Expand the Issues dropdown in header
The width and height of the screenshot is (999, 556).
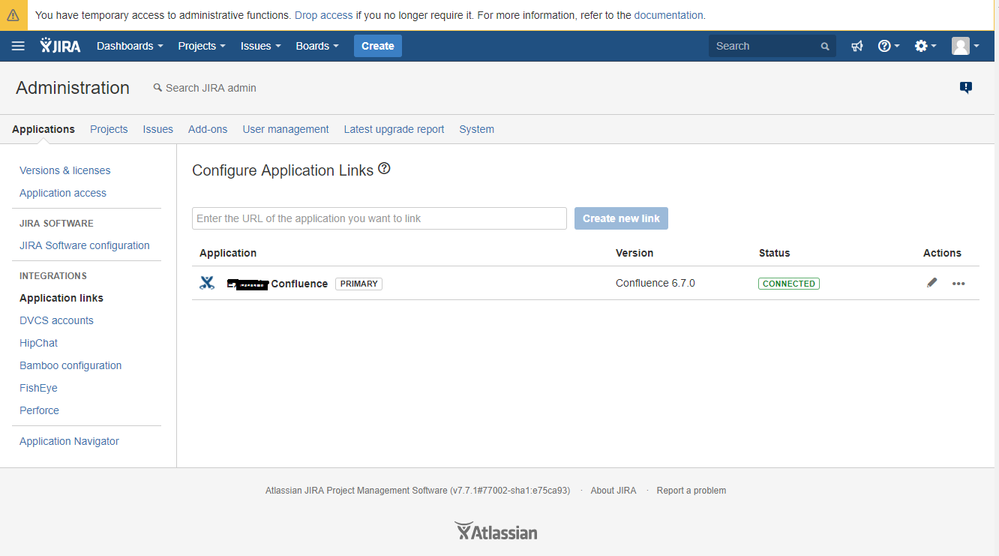261,46
